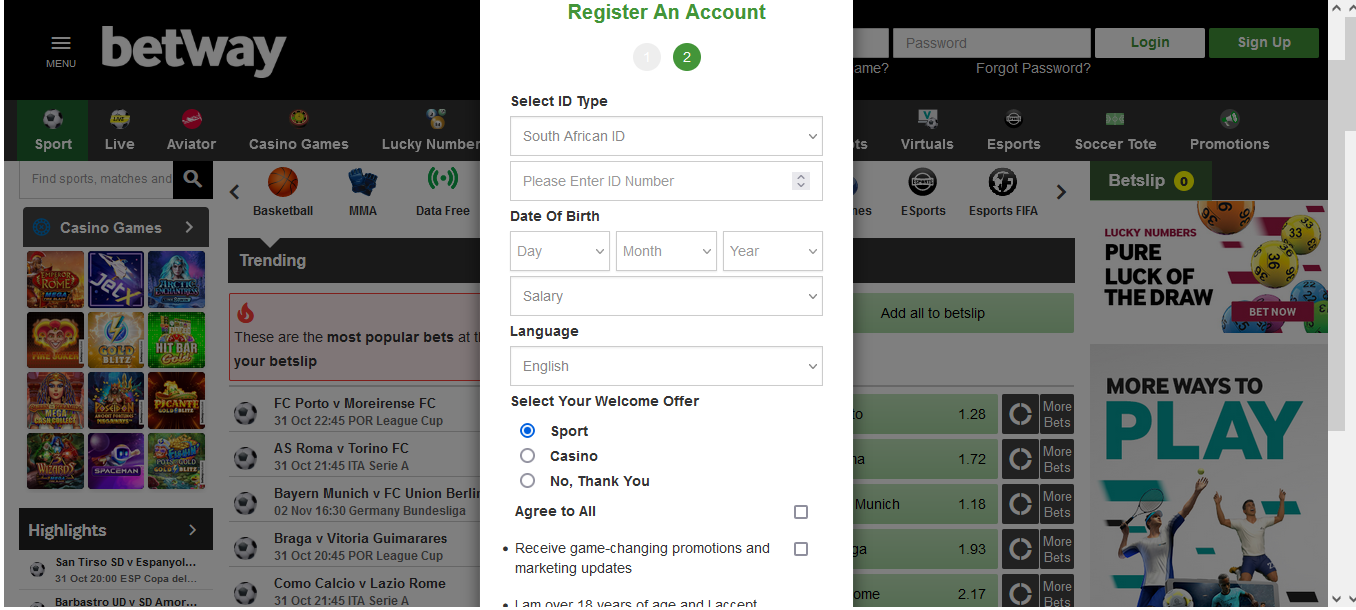1356x610 pixels.
Task: Open the Select ID Type dropdown
Action: tap(666, 136)
